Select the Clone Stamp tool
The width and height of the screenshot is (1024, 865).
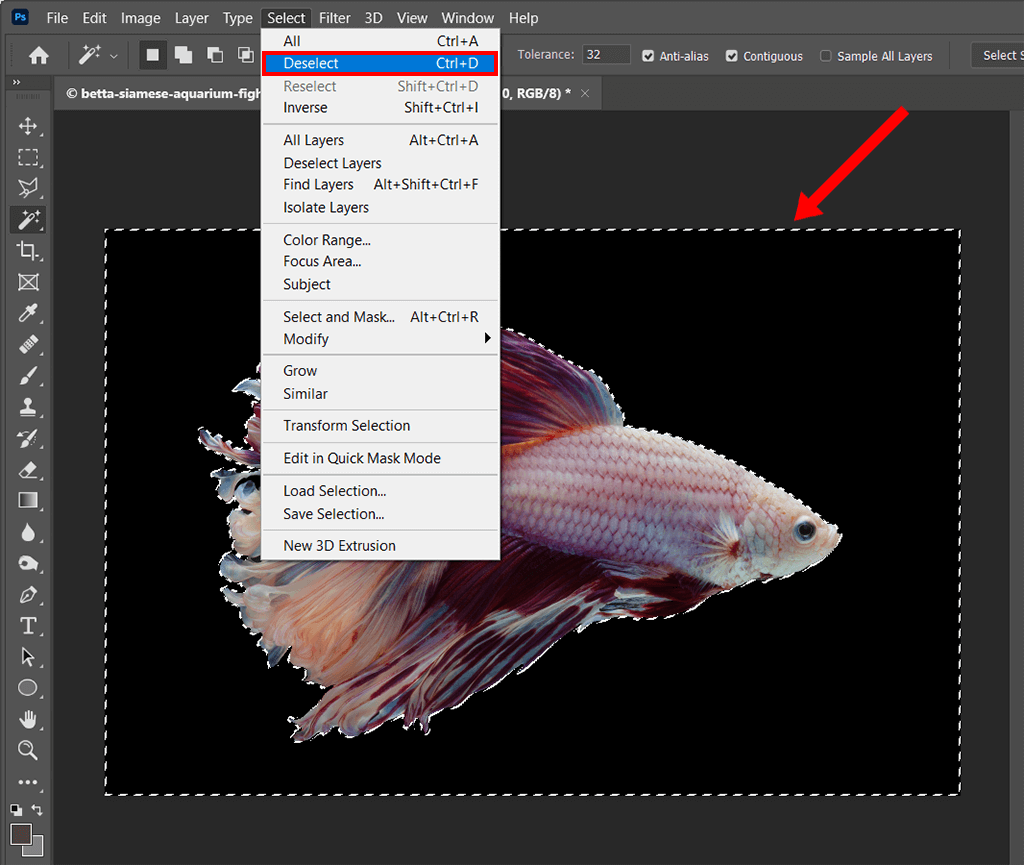click(x=27, y=407)
